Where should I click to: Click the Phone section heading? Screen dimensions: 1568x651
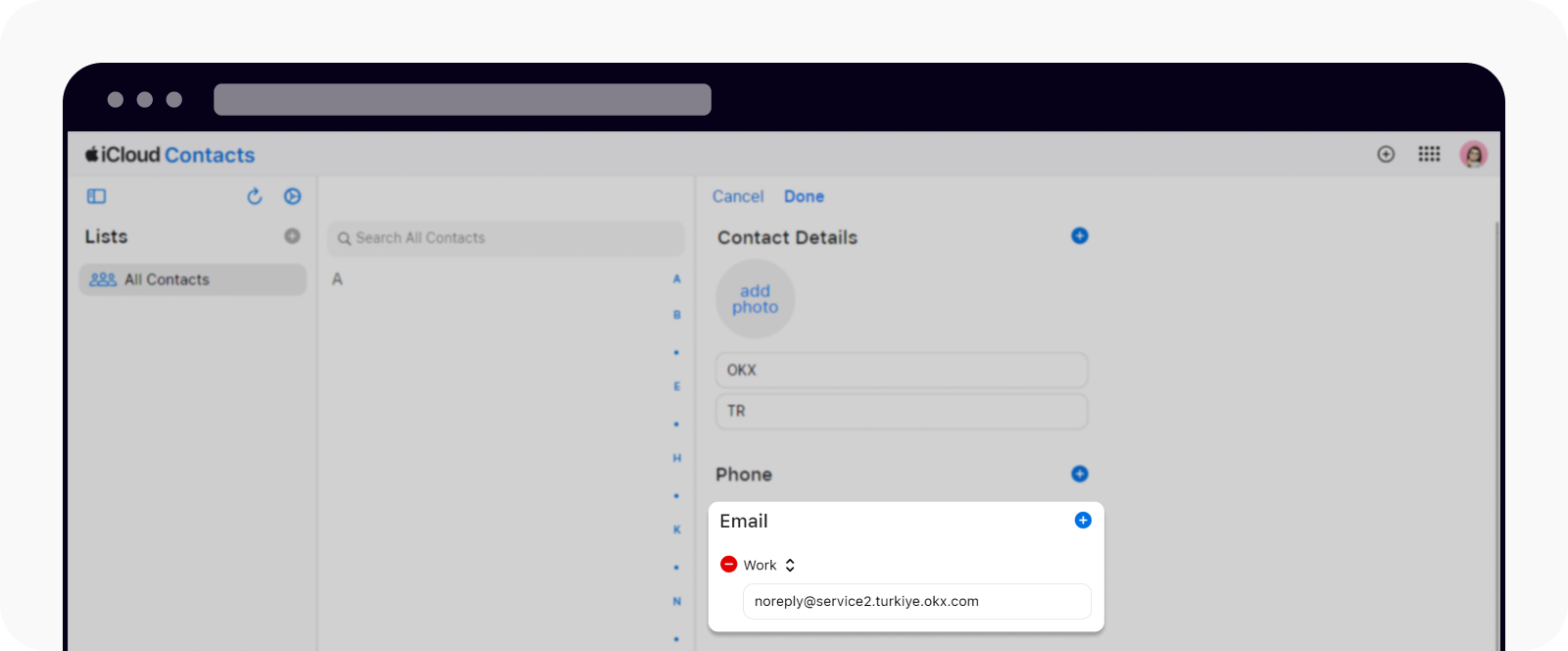click(x=744, y=475)
